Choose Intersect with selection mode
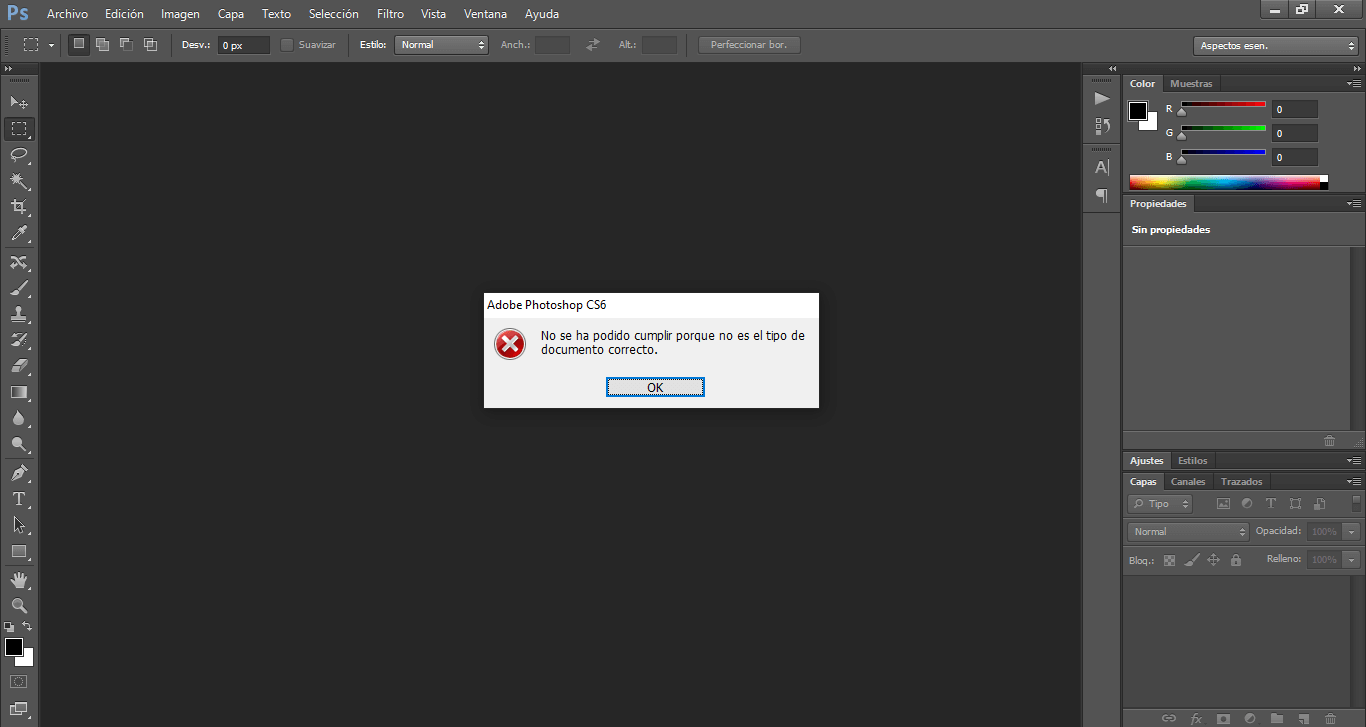This screenshot has height=727, width=1366. [x=150, y=44]
